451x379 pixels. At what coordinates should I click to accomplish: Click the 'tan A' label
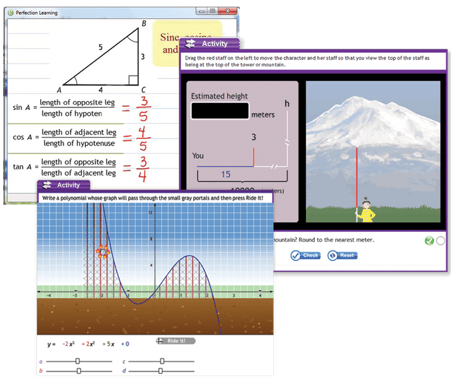coord(22,167)
